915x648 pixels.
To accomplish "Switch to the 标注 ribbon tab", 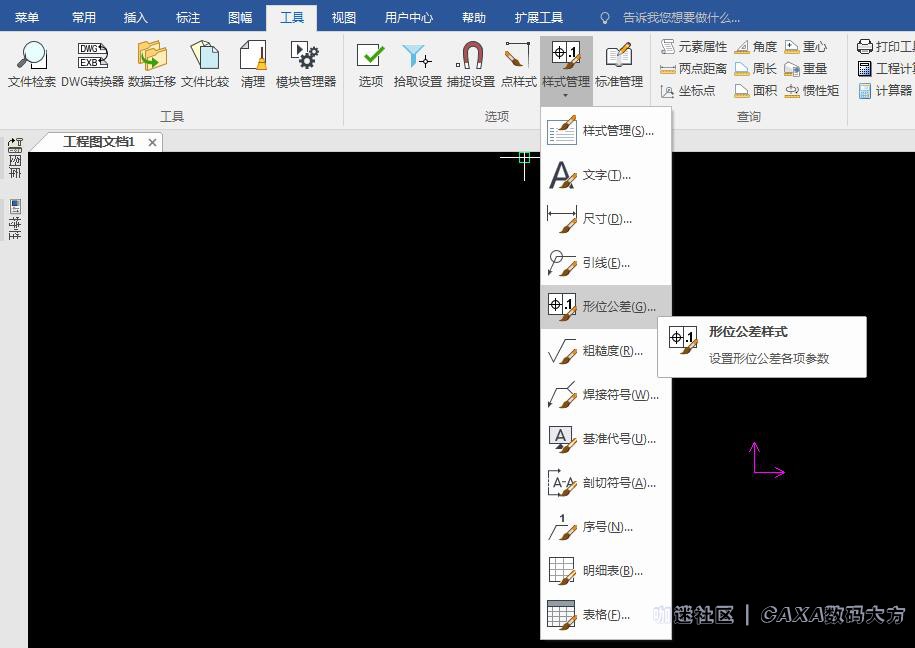I will (x=187, y=18).
